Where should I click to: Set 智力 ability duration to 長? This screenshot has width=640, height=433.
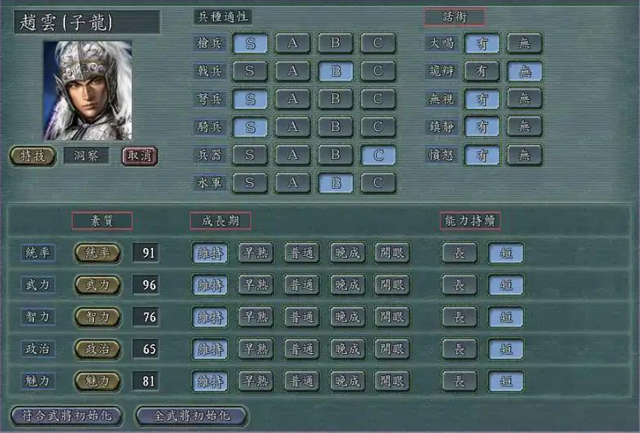460,317
